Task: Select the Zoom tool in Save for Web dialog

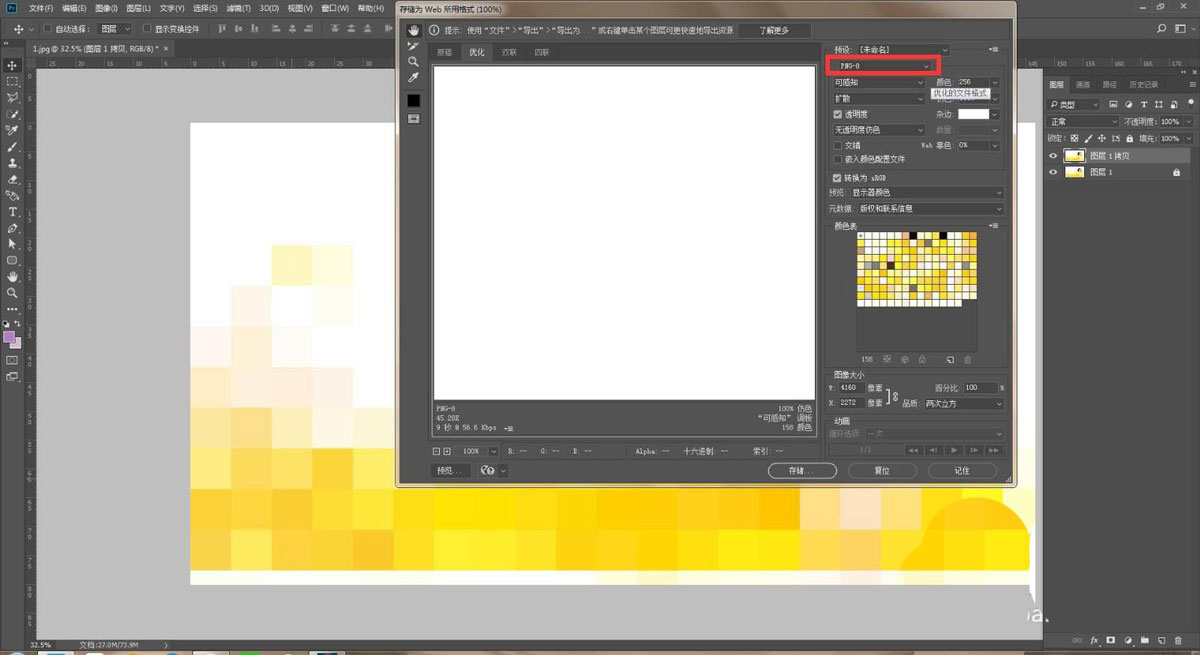Action: 413,62
